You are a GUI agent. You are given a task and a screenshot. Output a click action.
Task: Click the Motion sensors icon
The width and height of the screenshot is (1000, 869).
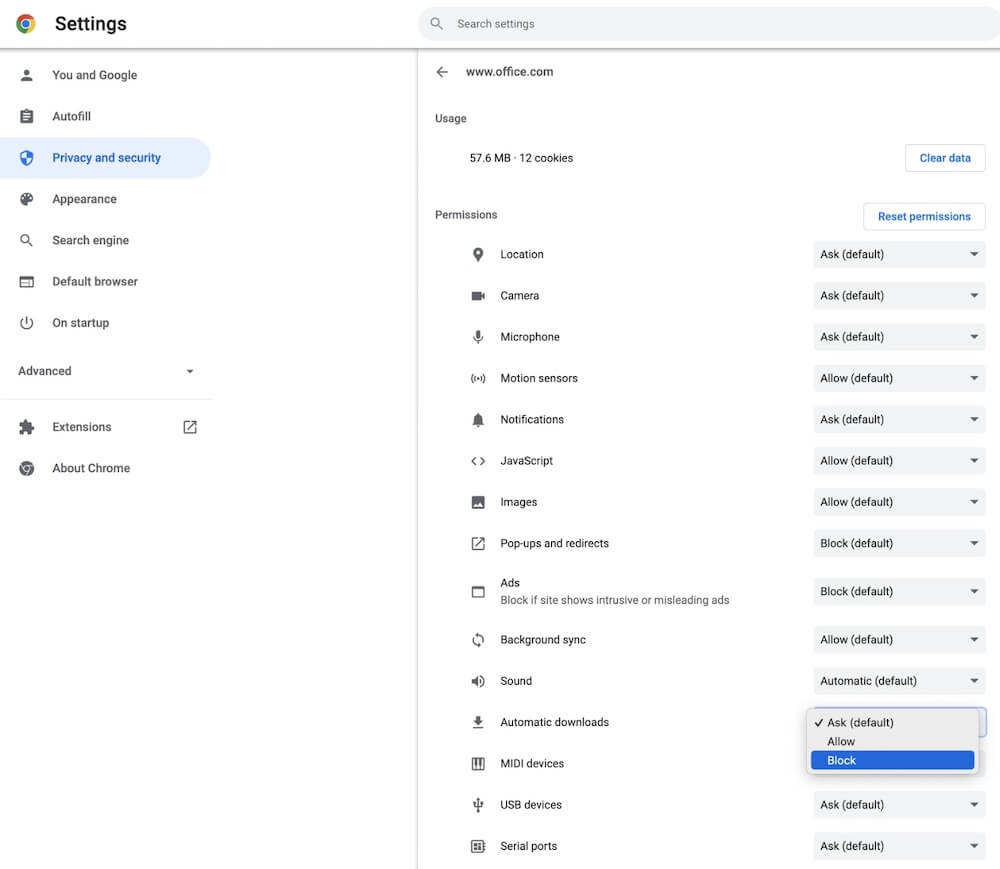pos(478,378)
